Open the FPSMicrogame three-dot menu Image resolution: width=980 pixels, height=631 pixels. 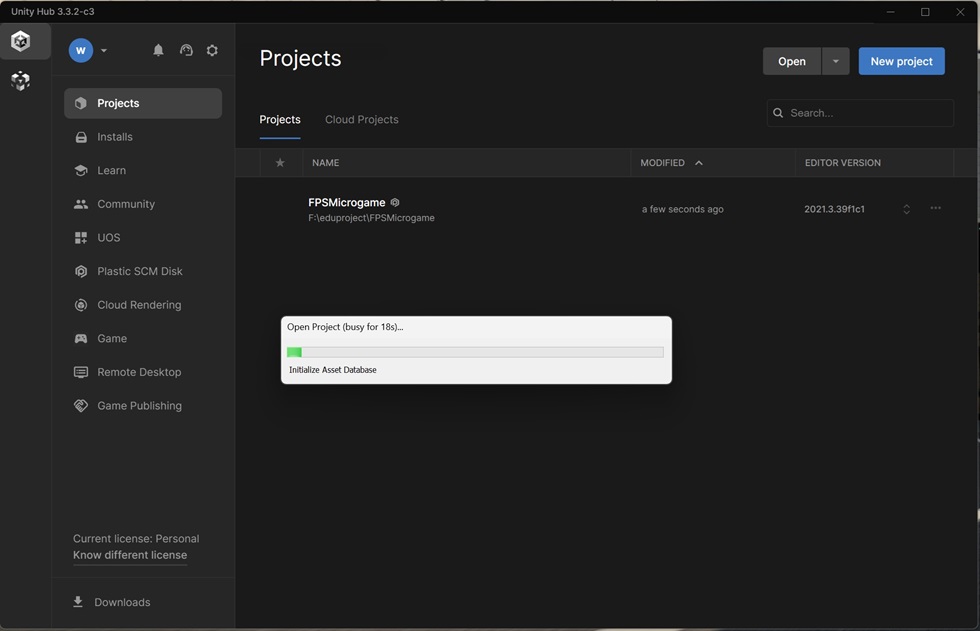[x=936, y=208]
